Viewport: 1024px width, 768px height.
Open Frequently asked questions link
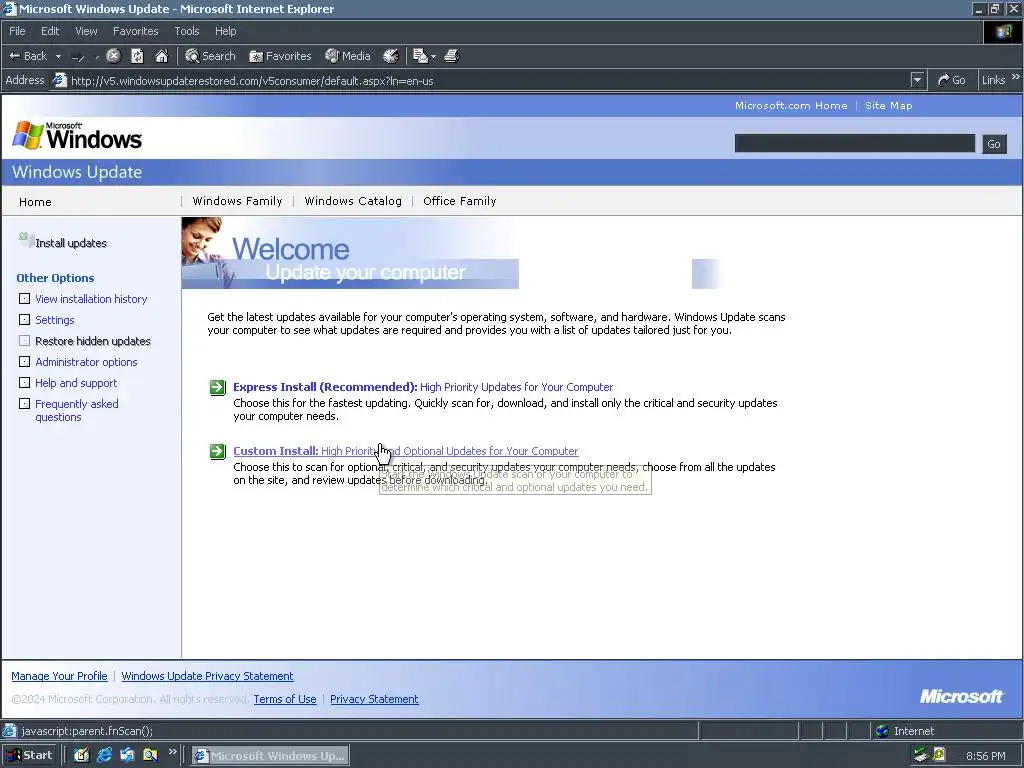tap(76, 410)
